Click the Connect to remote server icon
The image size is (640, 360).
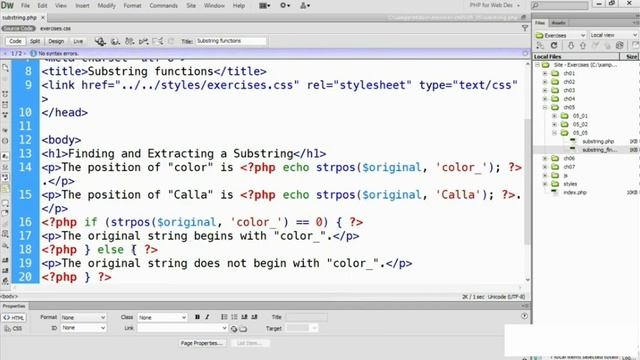pos(540,45)
